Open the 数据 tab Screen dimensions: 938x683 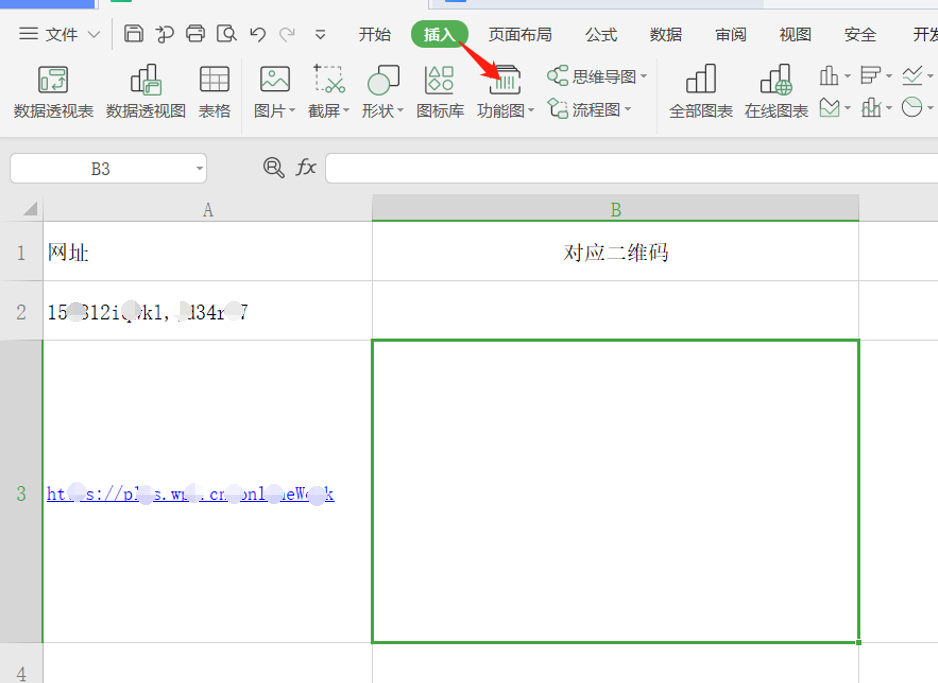[666, 35]
